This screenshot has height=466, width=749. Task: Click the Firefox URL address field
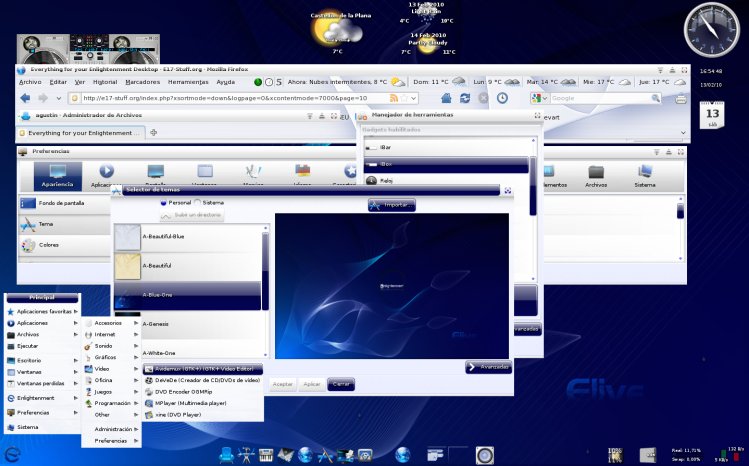[x=234, y=98]
